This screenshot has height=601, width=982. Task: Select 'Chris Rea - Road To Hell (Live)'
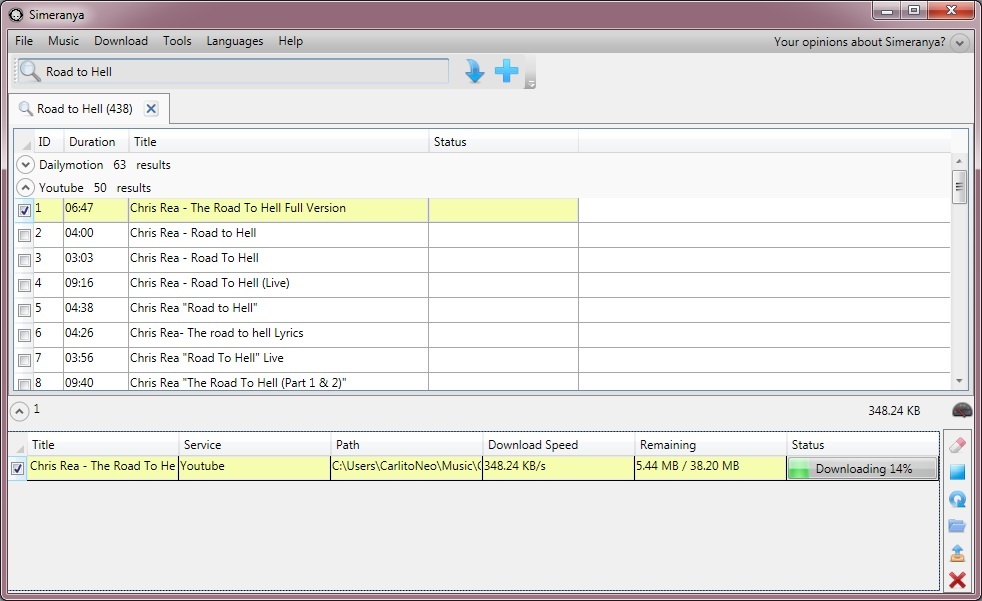coord(210,283)
